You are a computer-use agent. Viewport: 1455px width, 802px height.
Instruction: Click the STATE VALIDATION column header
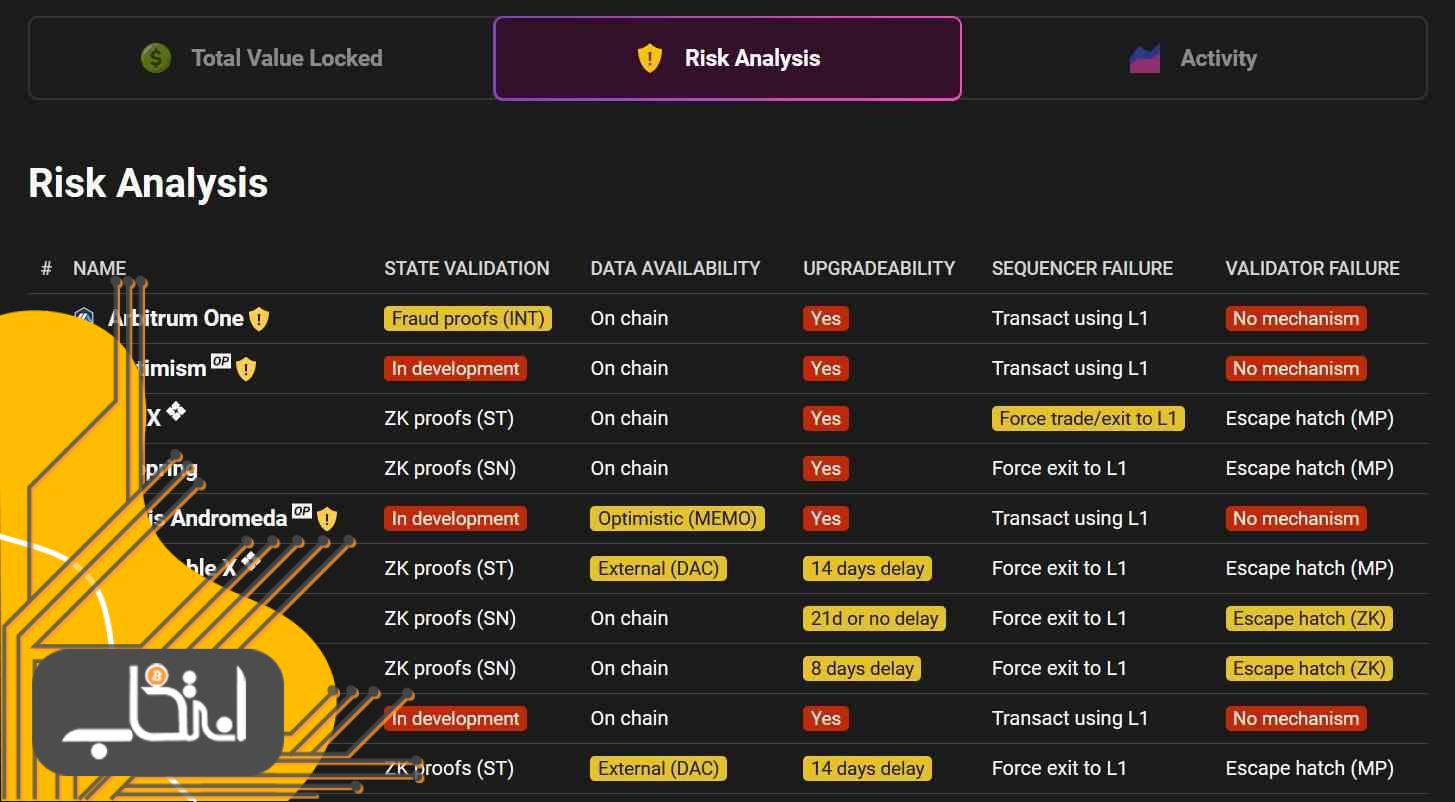tap(467, 268)
